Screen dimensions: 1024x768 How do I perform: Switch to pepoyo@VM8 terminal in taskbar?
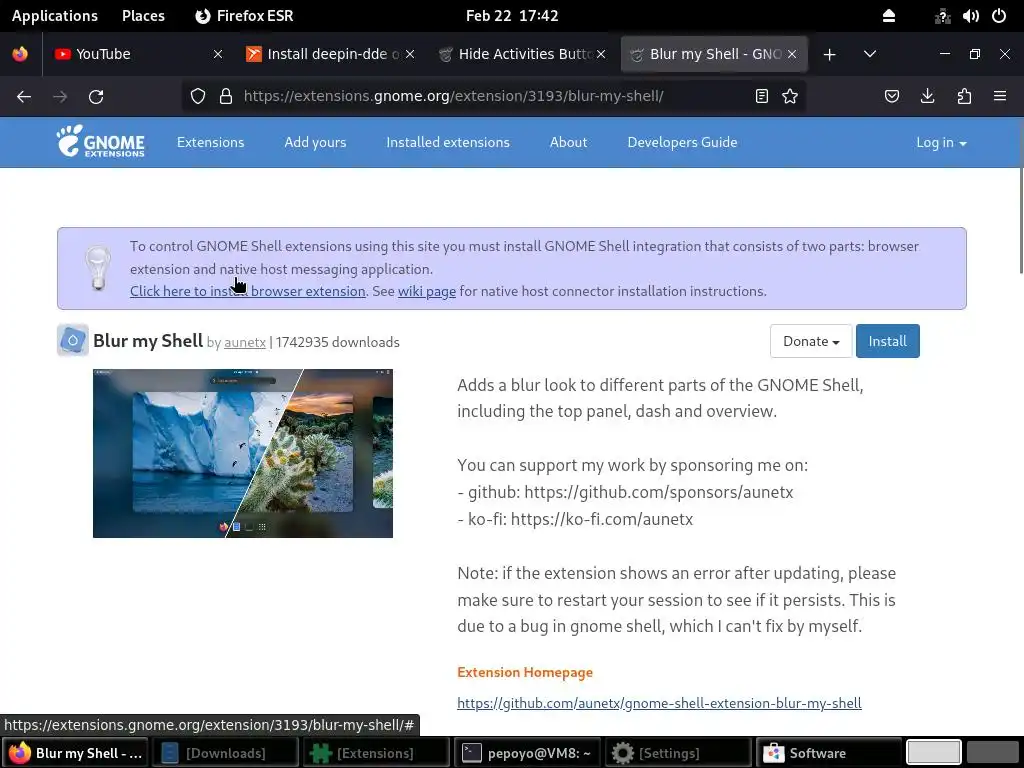pyautogui.click(x=527, y=753)
